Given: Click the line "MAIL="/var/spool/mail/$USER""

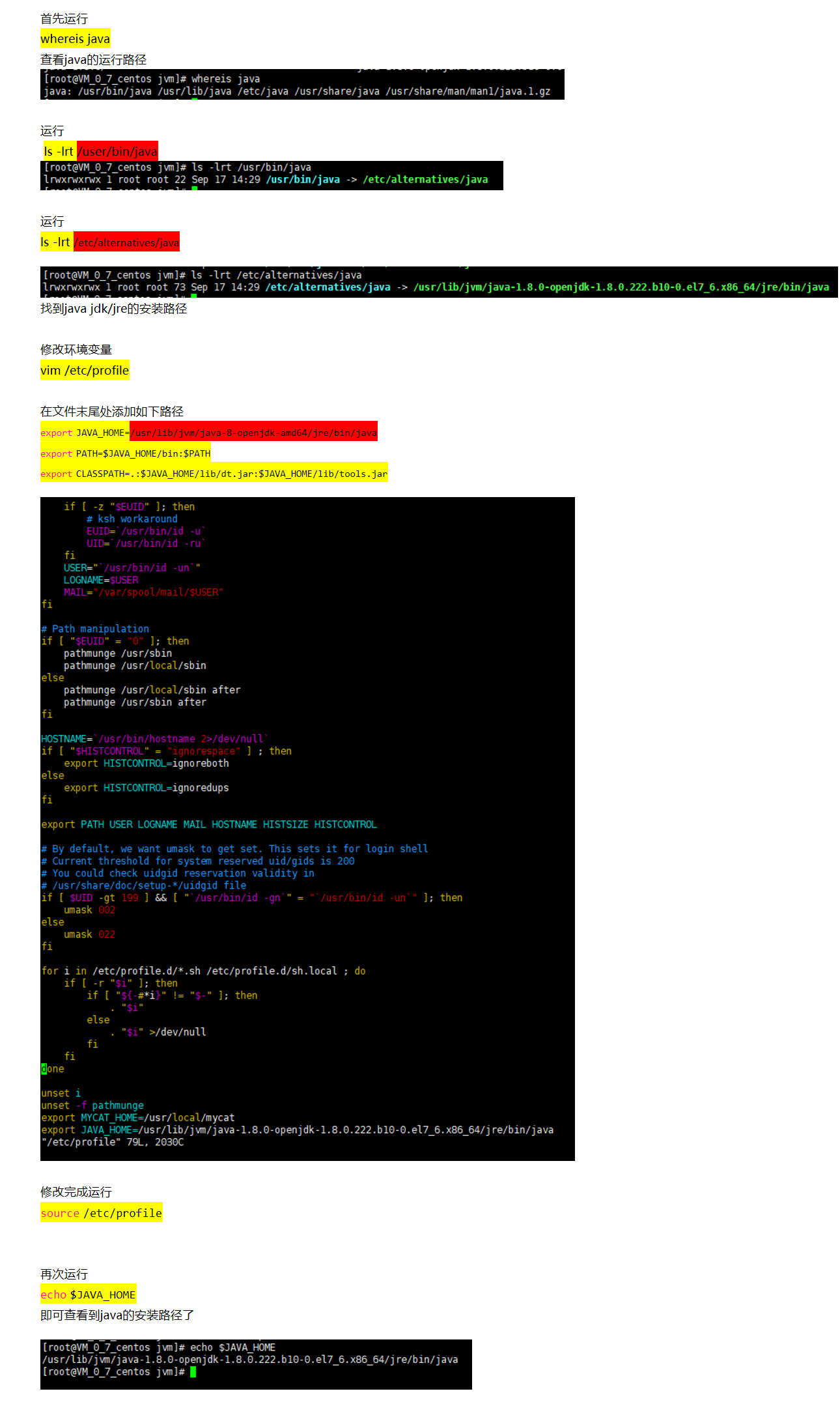Looking at the screenshot, I should pyautogui.click(x=143, y=592).
